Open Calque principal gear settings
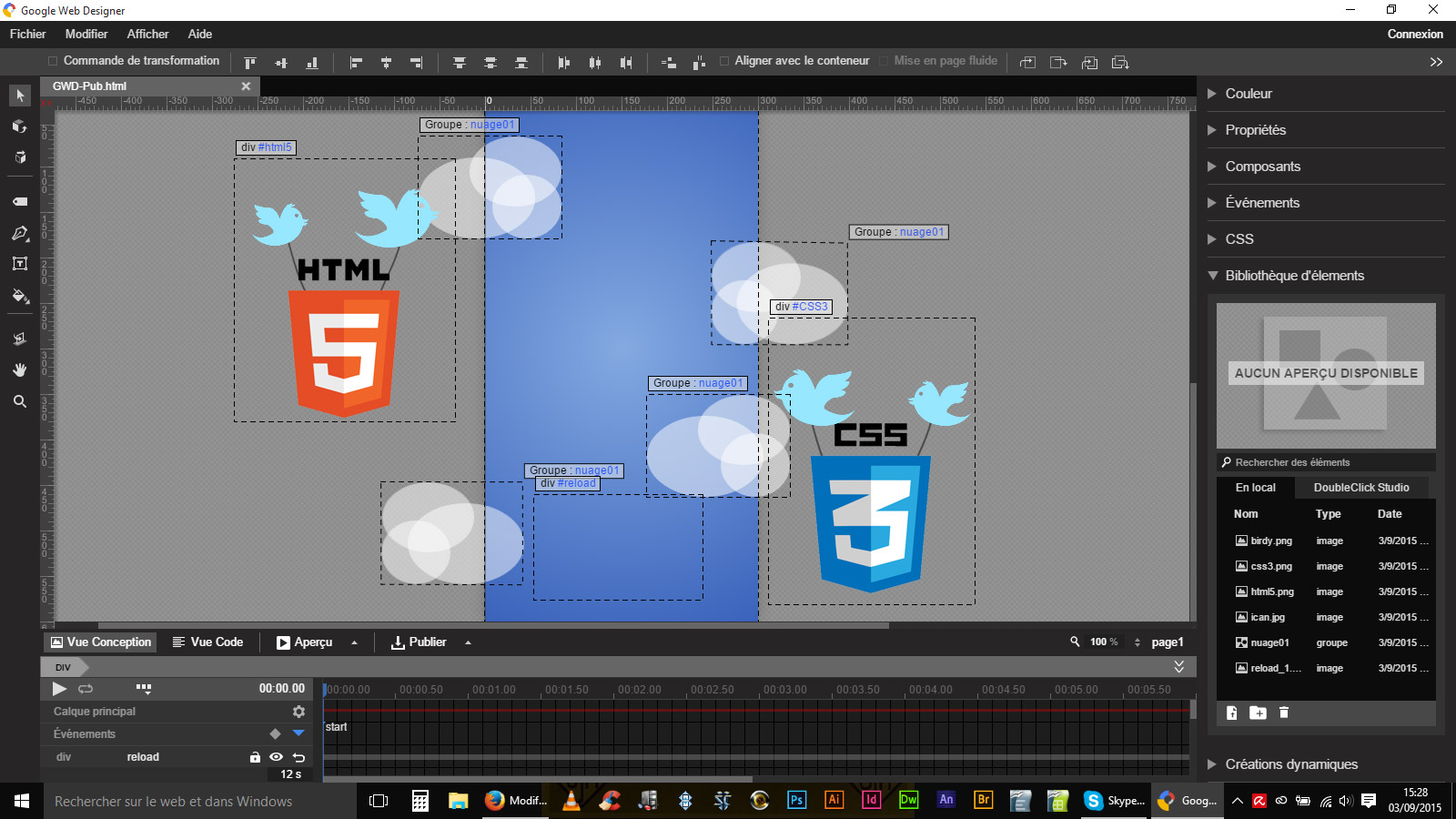This screenshot has height=819, width=1456. tap(298, 712)
